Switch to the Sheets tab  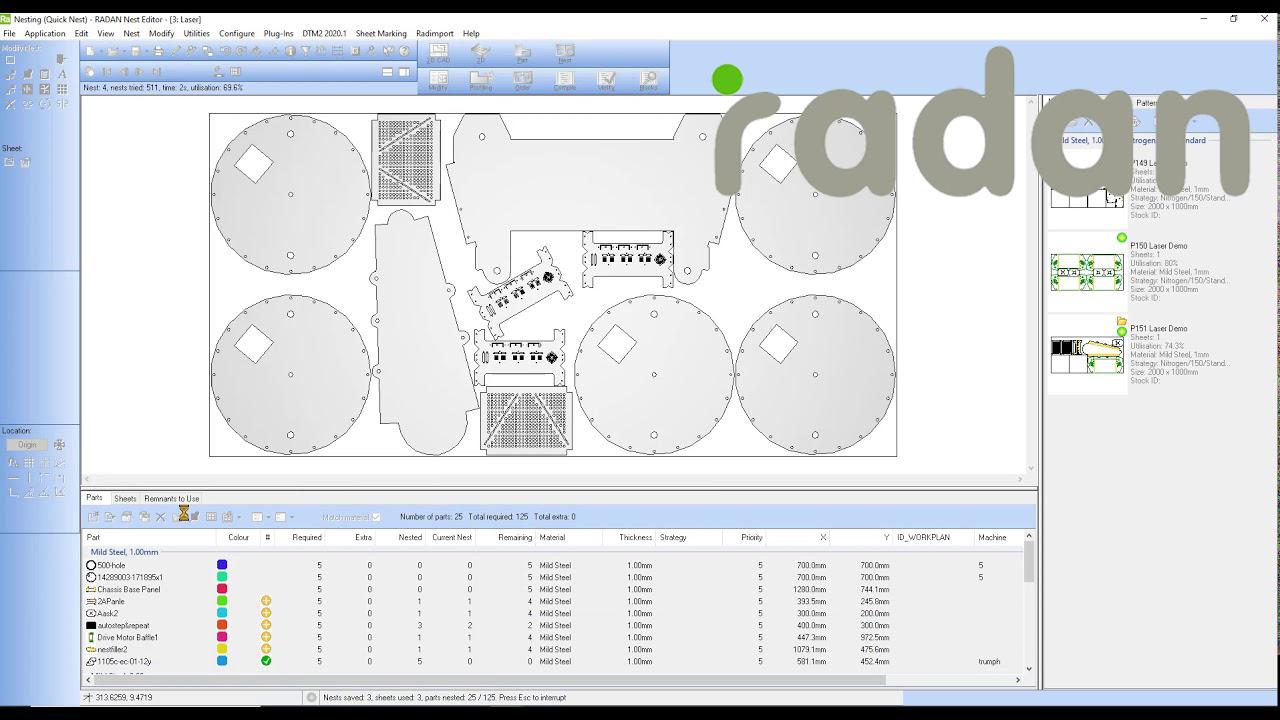(125, 498)
